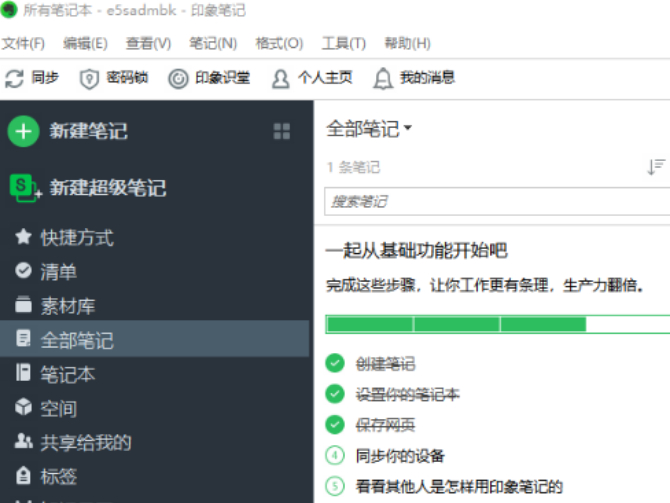This screenshot has width=670, height=503.
Task: Click the 密码锁 toolbar label
Action: click(127, 78)
